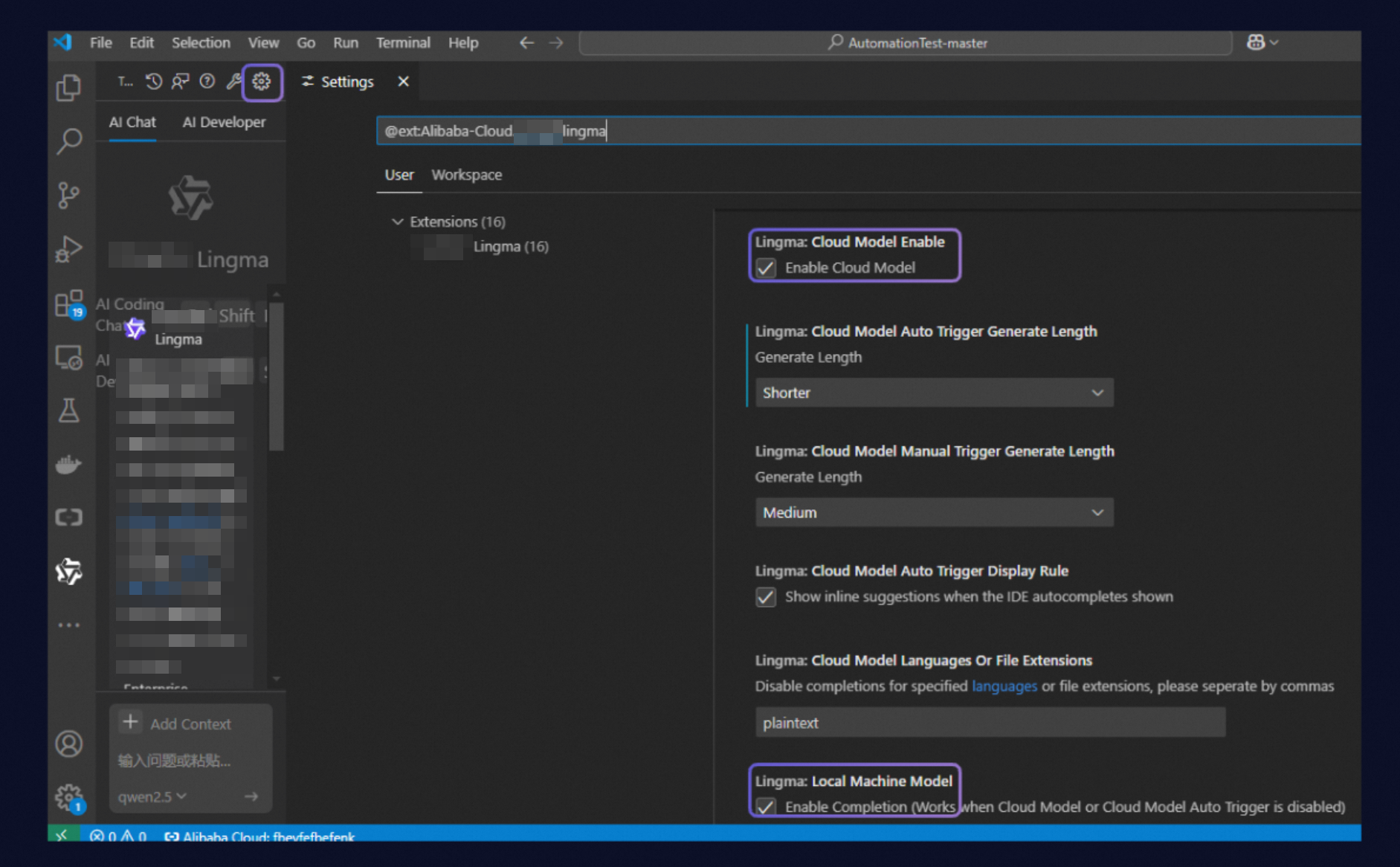Open the Manual Trigger length dropdown showing Medium

[934, 512]
